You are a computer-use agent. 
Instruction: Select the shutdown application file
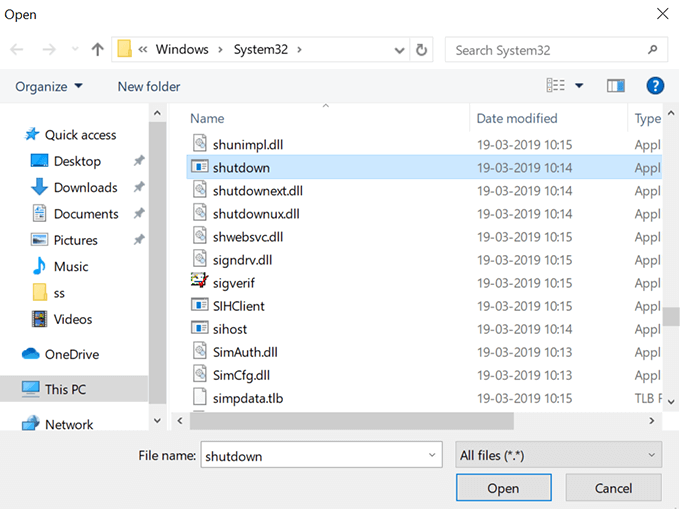424,167
